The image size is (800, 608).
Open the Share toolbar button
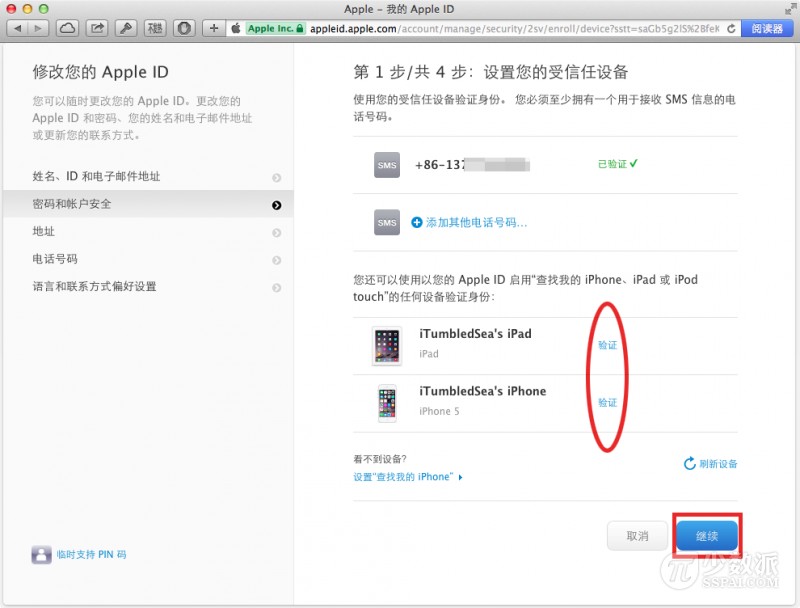pyautogui.click(x=97, y=28)
